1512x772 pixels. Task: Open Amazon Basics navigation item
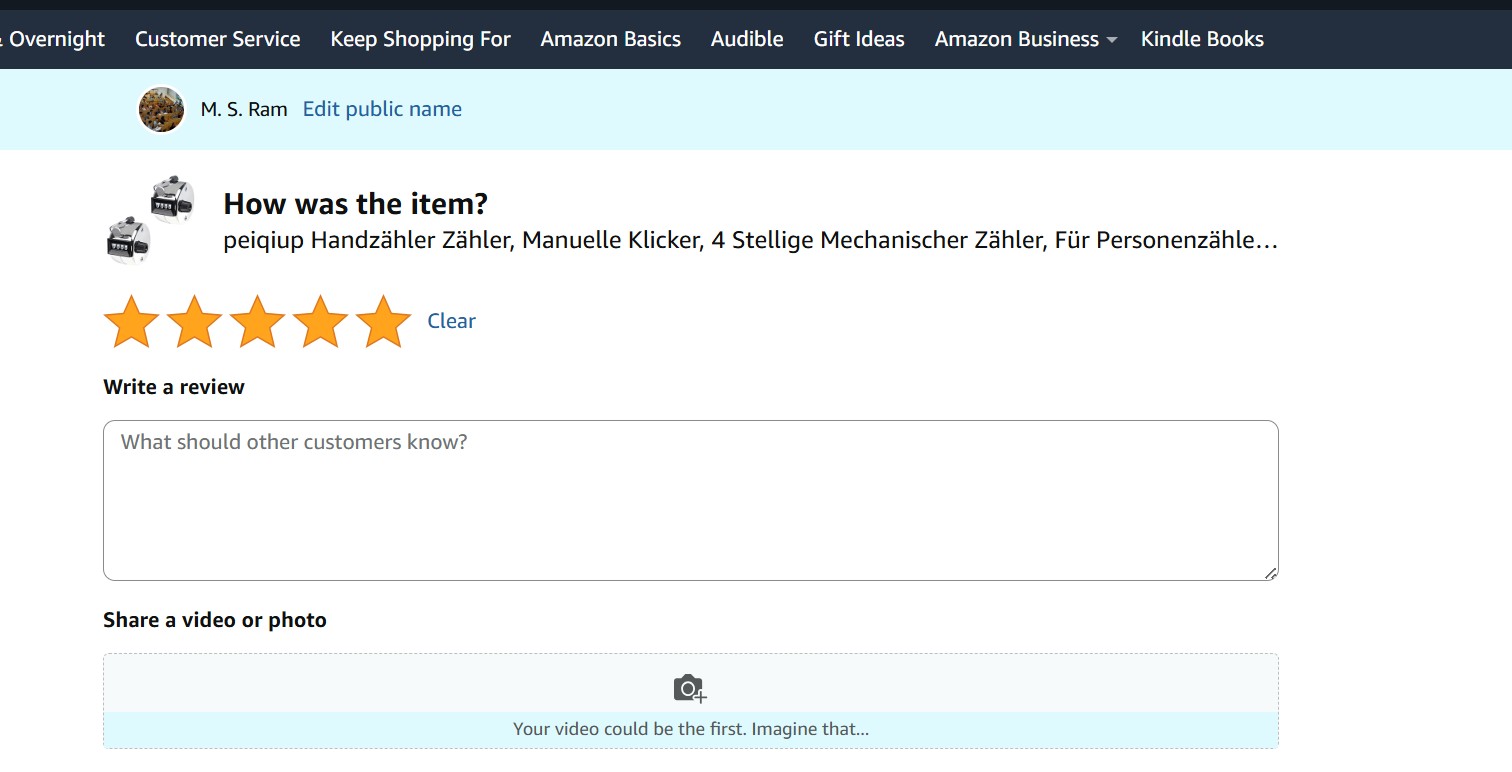pyautogui.click(x=610, y=39)
